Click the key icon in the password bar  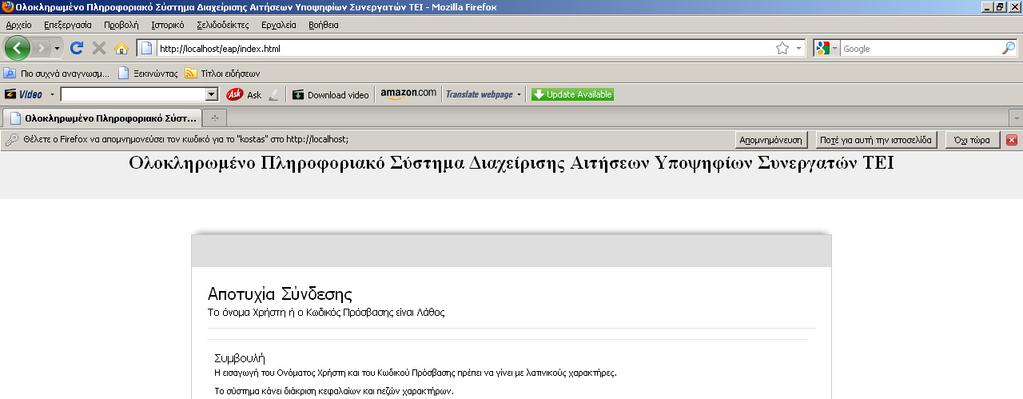point(12,140)
